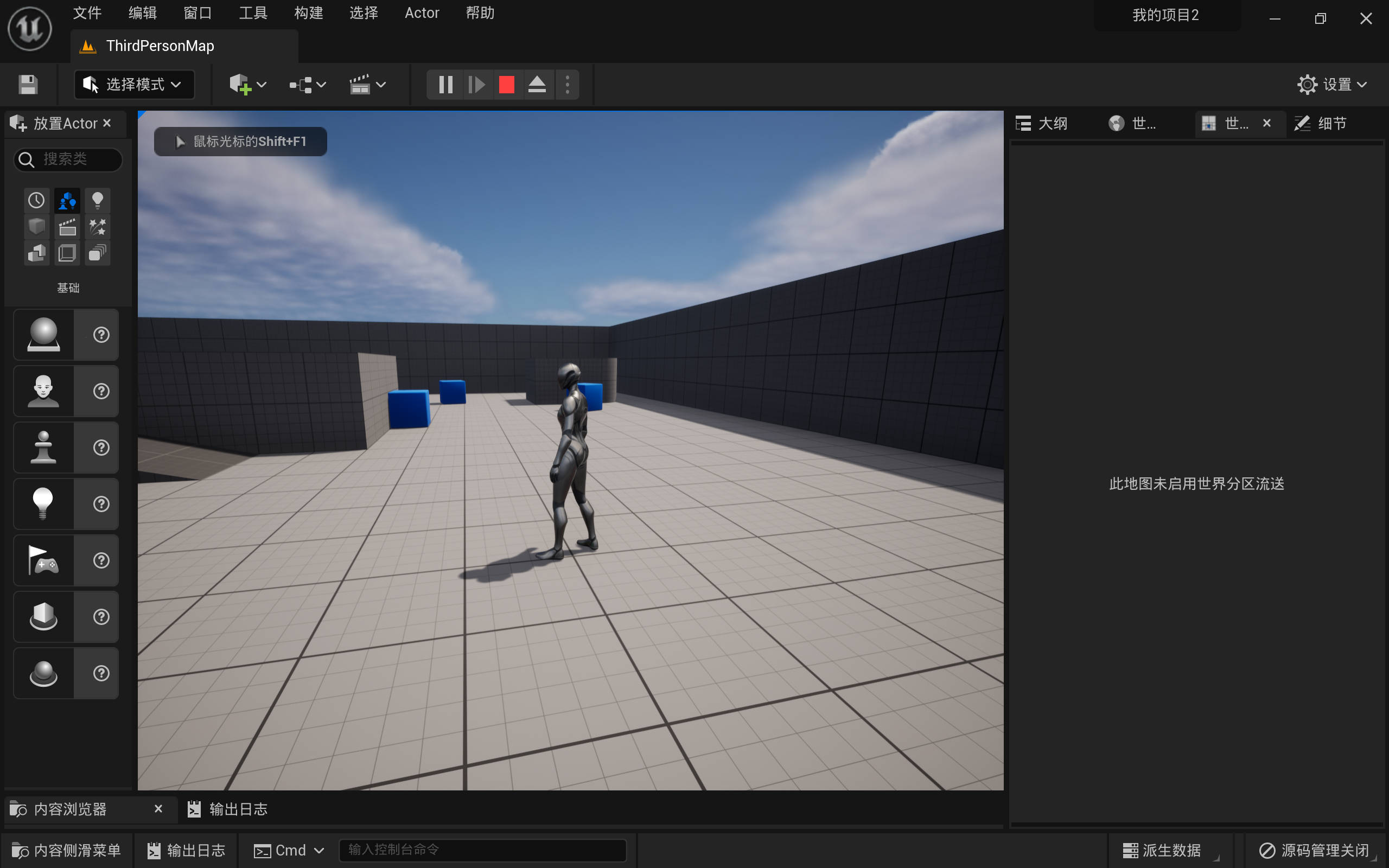
Task: Open the Blueprints toolbar dropdown
Action: [x=308, y=85]
